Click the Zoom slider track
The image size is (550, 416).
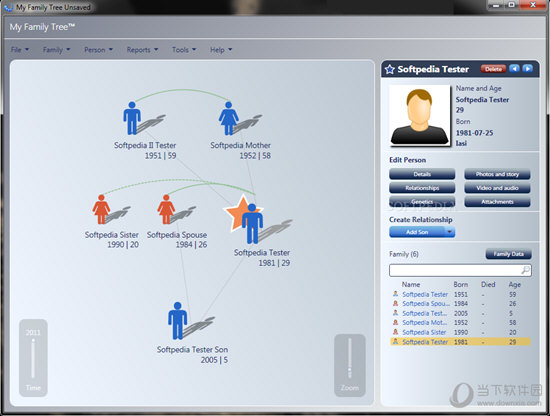(x=350, y=358)
